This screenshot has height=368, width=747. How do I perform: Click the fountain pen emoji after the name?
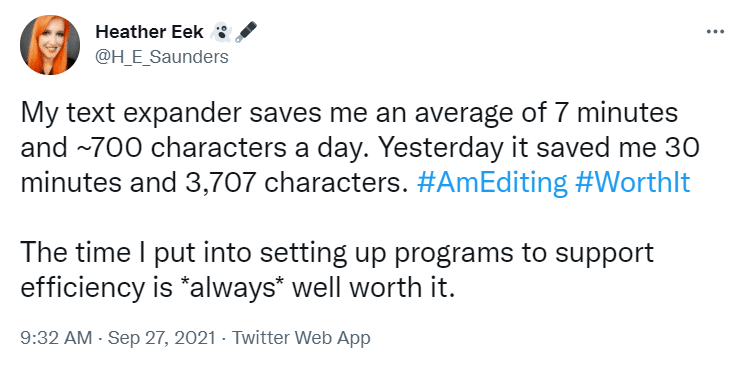coord(246,32)
